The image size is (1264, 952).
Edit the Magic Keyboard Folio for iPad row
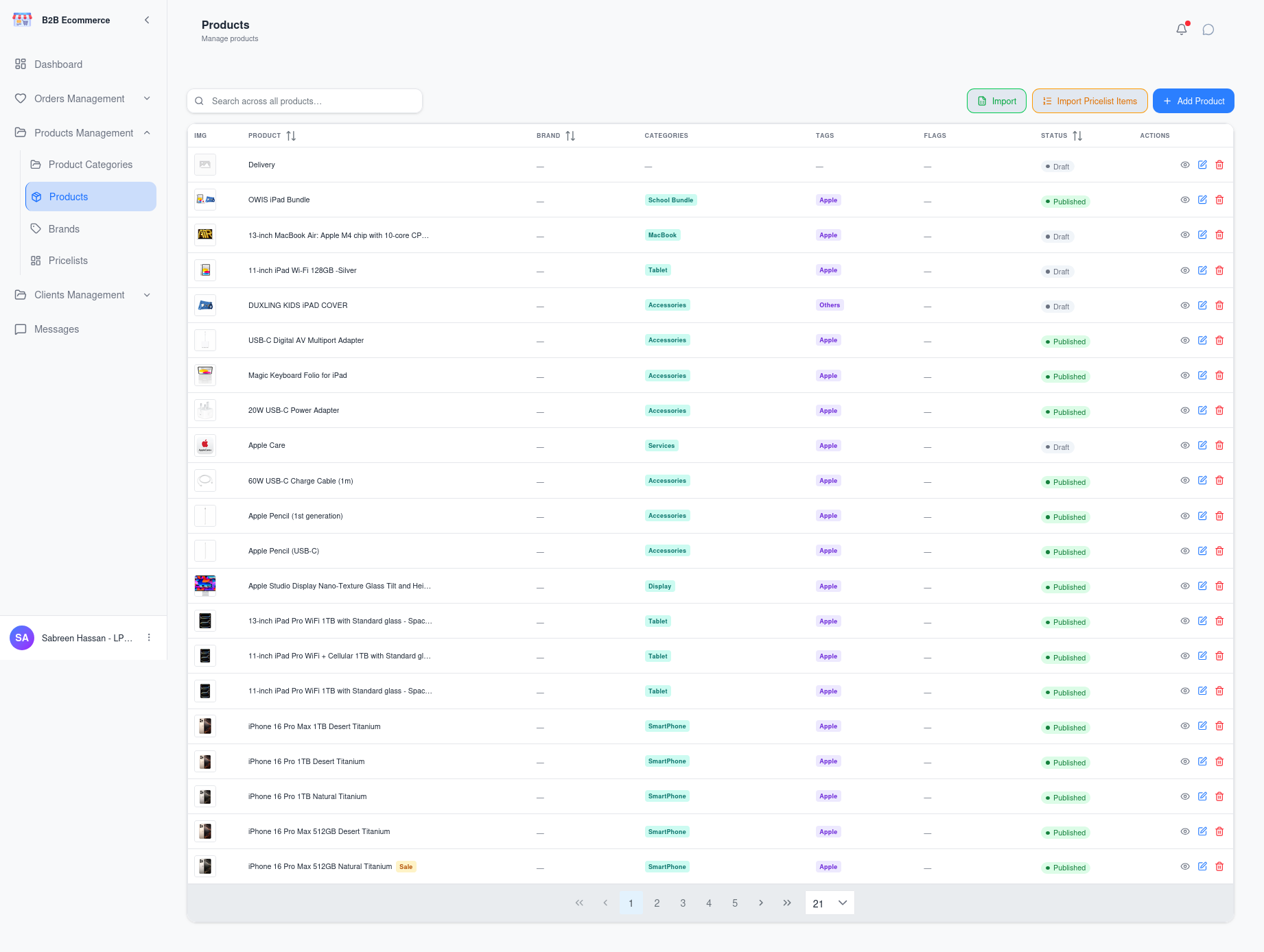(x=1202, y=375)
